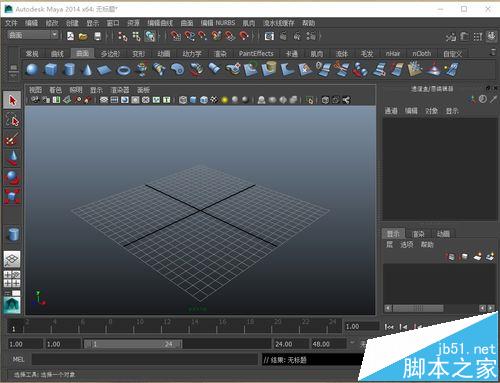Screen dimensions: 500x383
Task: Switch to the PaintEffects shelf tab
Action: 256,53
